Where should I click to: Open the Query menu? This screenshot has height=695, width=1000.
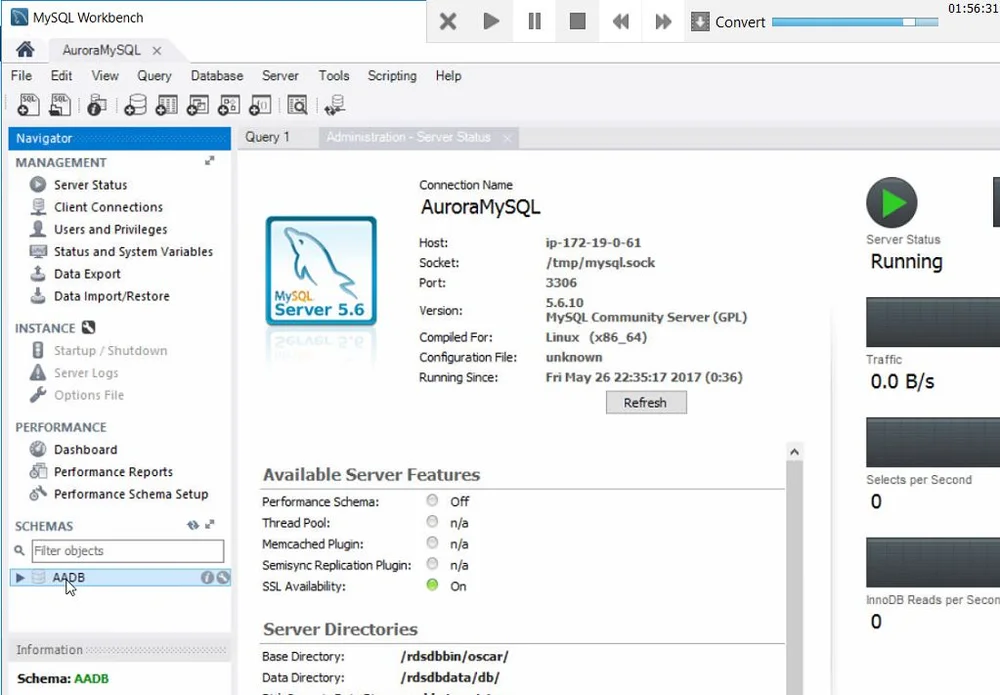tap(154, 76)
